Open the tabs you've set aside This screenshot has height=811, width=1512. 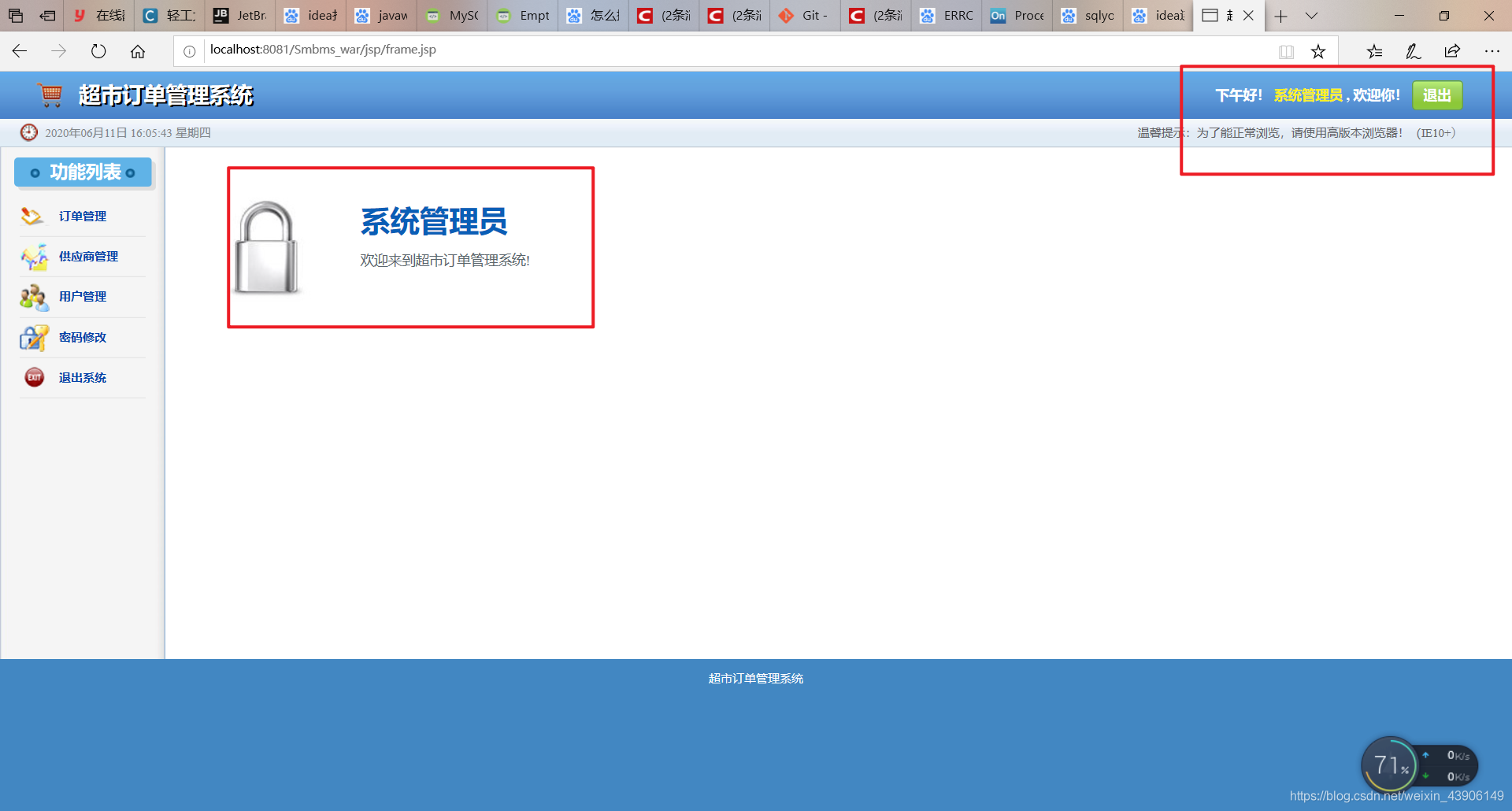(16, 16)
